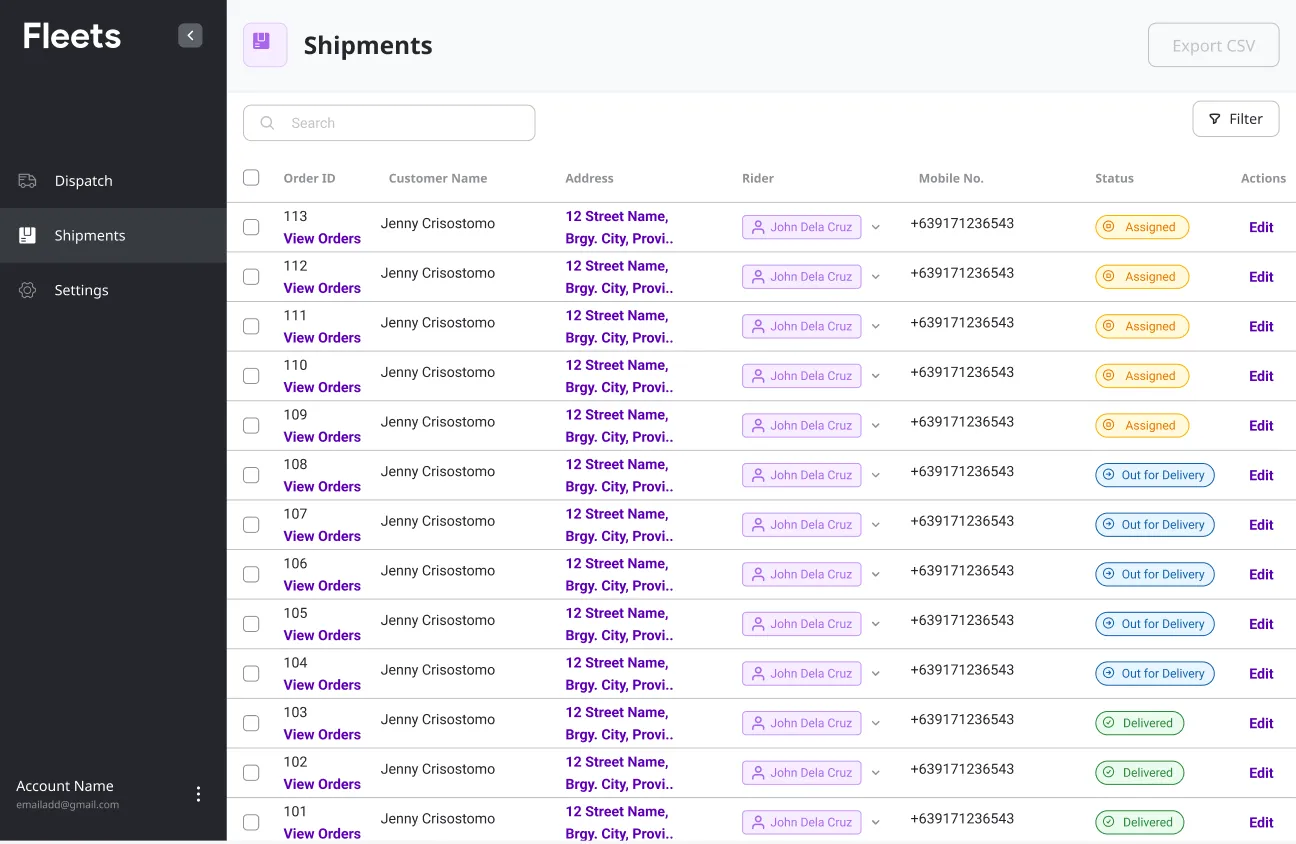Screen dimensions: 1296x844
Task: Click the search magnifier icon
Action: point(267,123)
